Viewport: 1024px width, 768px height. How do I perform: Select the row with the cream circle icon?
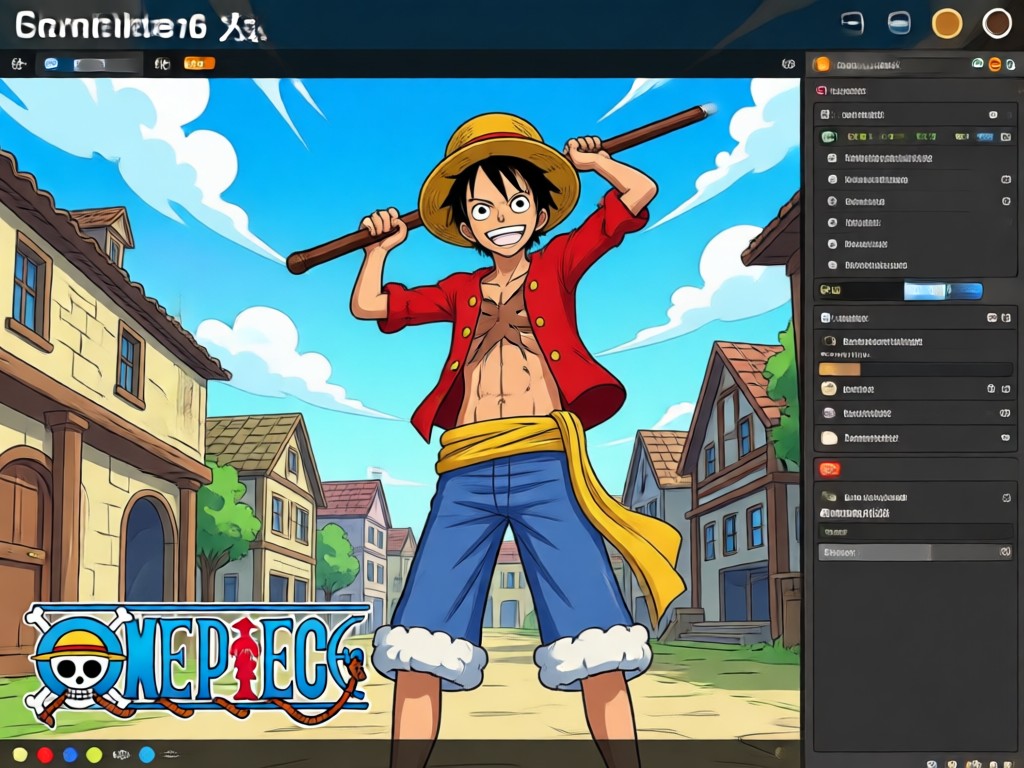pyautogui.click(x=915, y=389)
